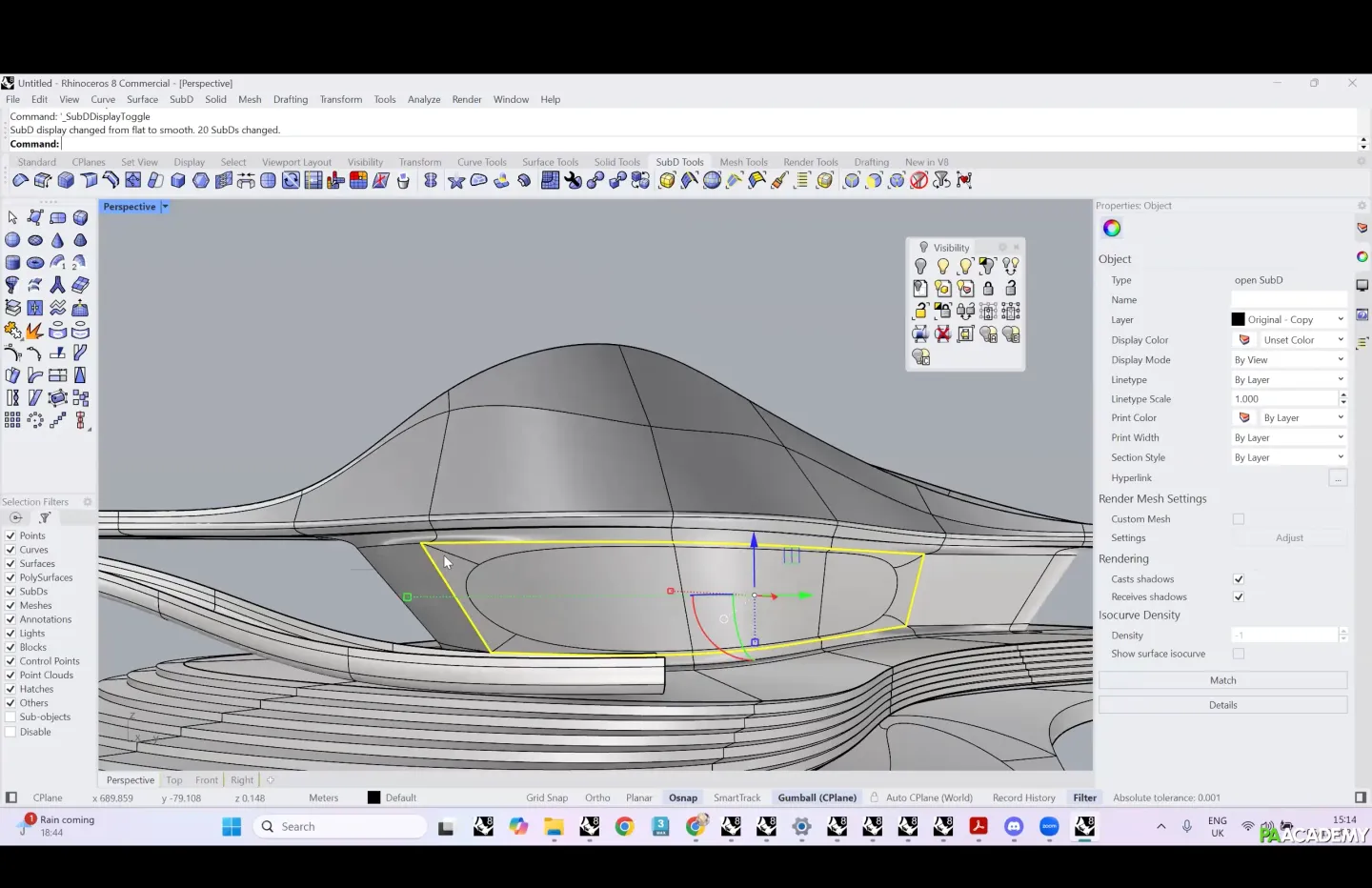Enable the Sub-objects selection filter
This screenshot has height=888, width=1372.
pos(11,717)
